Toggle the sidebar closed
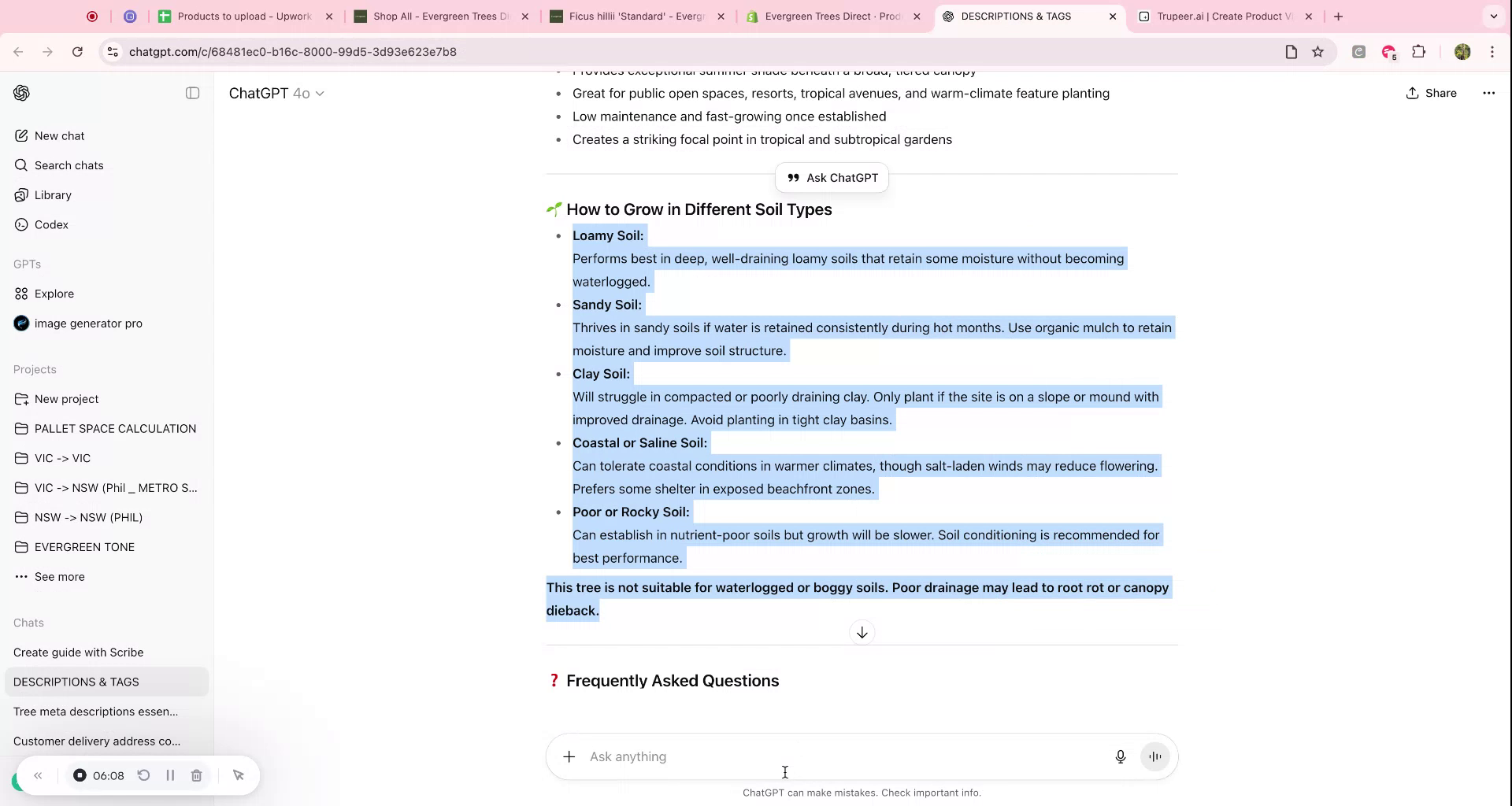Viewport: 1512px width, 806px height. (x=192, y=93)
